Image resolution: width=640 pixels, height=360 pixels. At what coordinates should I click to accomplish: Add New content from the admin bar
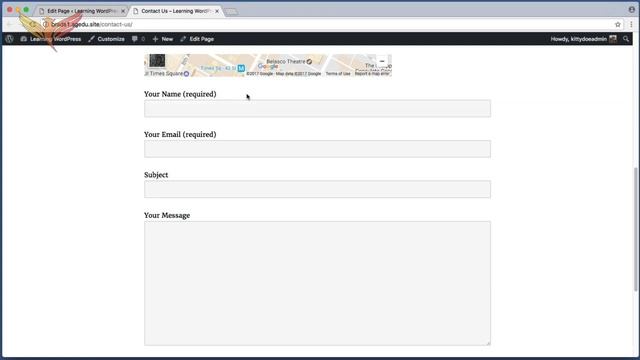(163, 39)
